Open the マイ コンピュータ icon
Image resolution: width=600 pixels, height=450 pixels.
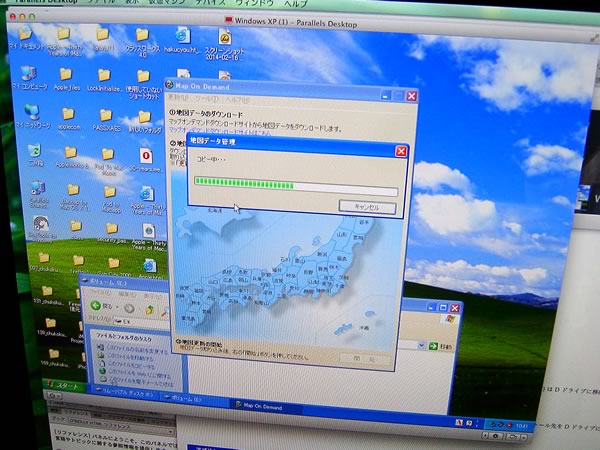tap(28, 73)
